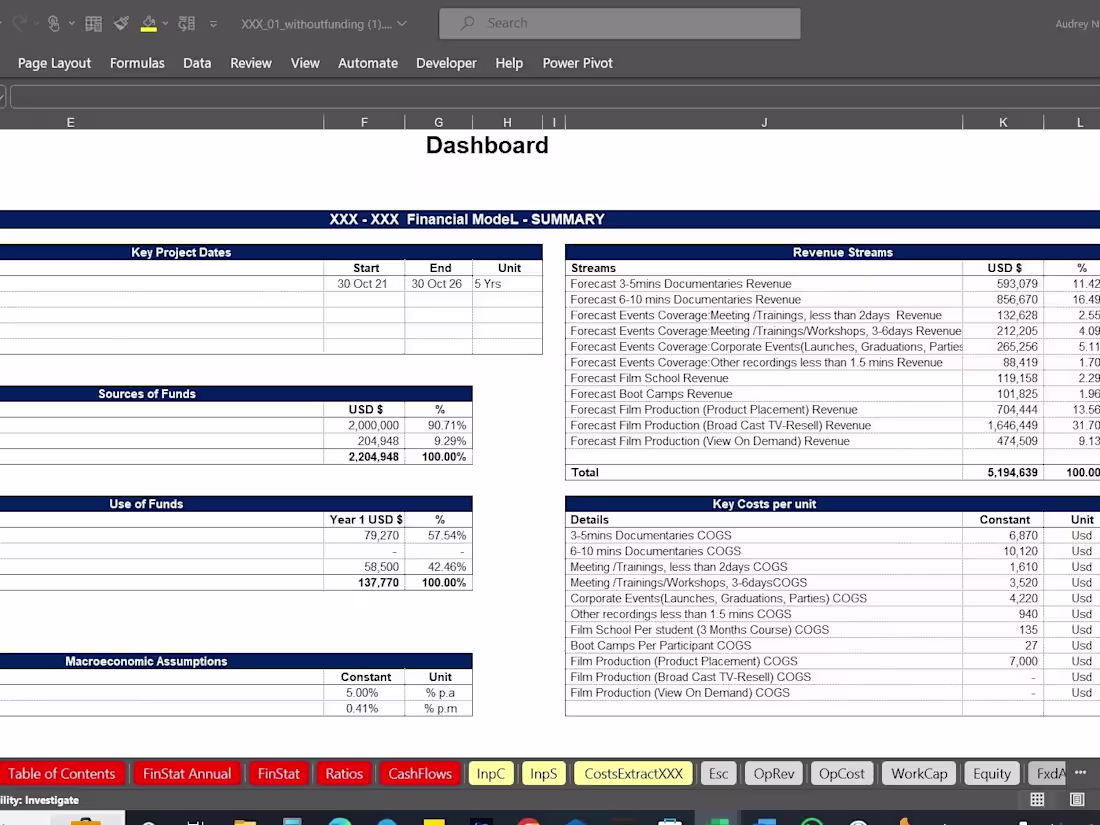Open the Esc sheet tab
The height and width of the screenshot is (825, 1100).
pos(718,774)
